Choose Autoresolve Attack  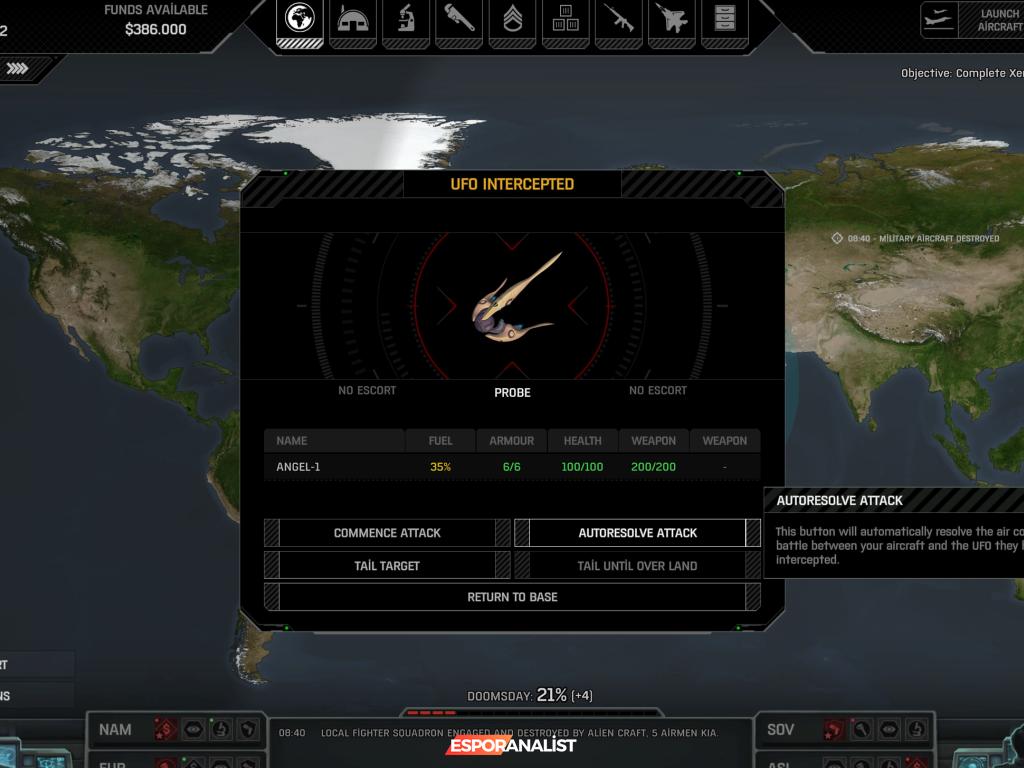pyautogui.click(x=637, y=533)
